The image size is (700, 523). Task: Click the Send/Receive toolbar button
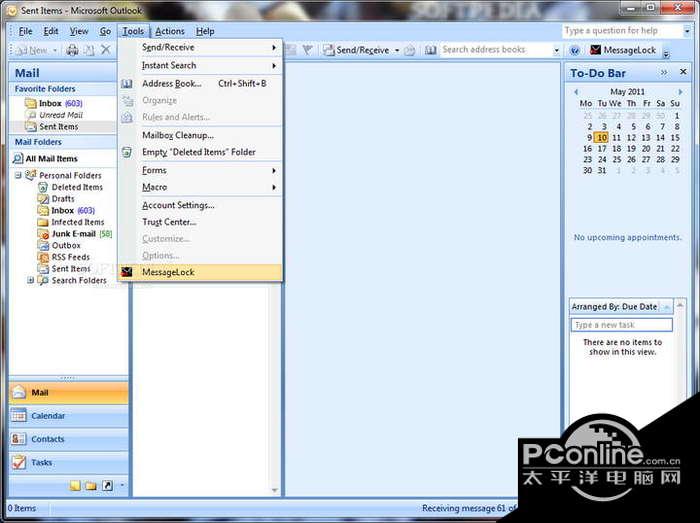click(357, 50)
